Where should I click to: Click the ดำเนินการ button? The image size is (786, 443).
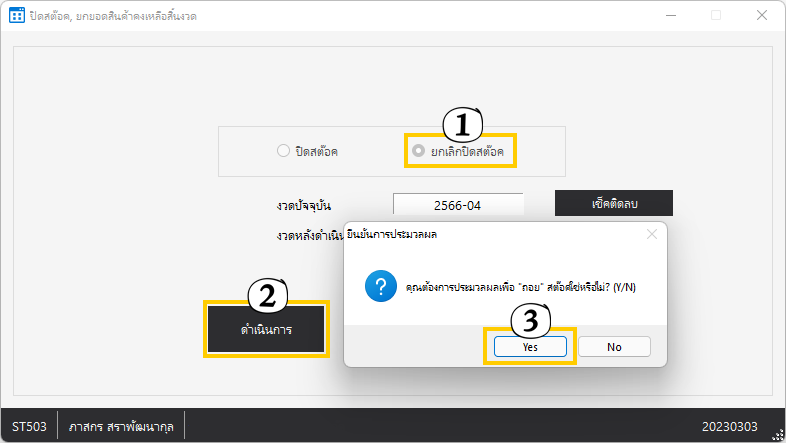(x=266, y=329)
